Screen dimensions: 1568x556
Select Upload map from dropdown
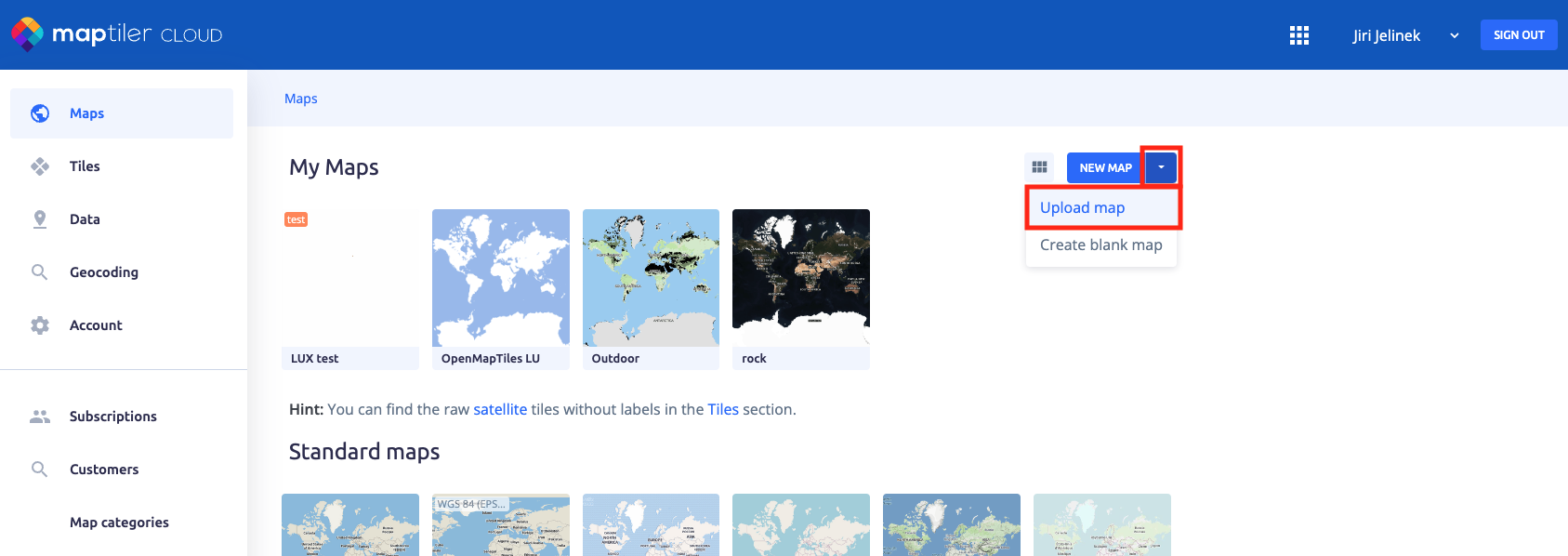pos(1082,208)
